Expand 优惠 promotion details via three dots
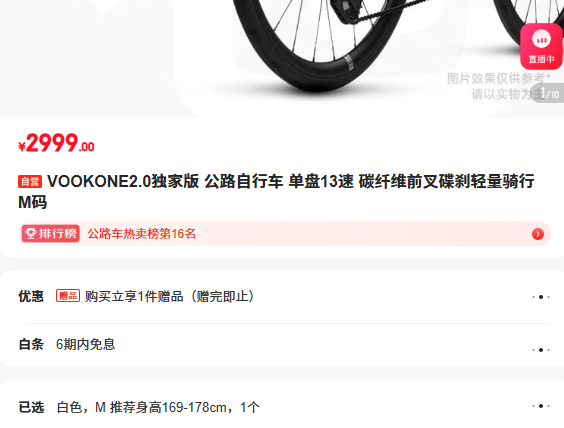Screen dimensions: 564x428 click(541, 297)
